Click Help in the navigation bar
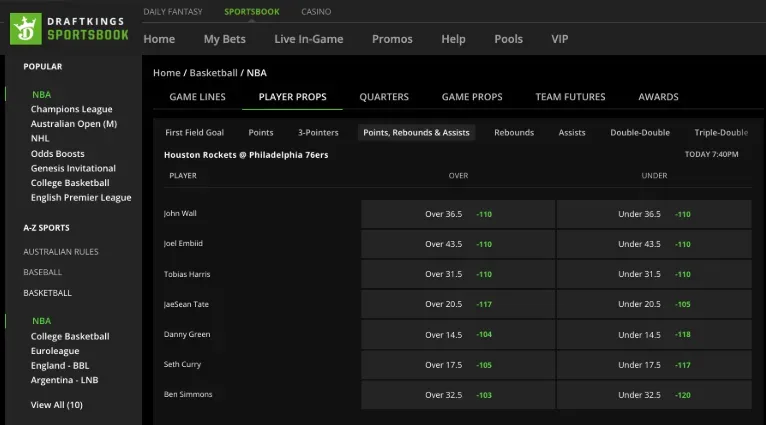The height and width of the screenshot is (425, 766). point(453,39)
